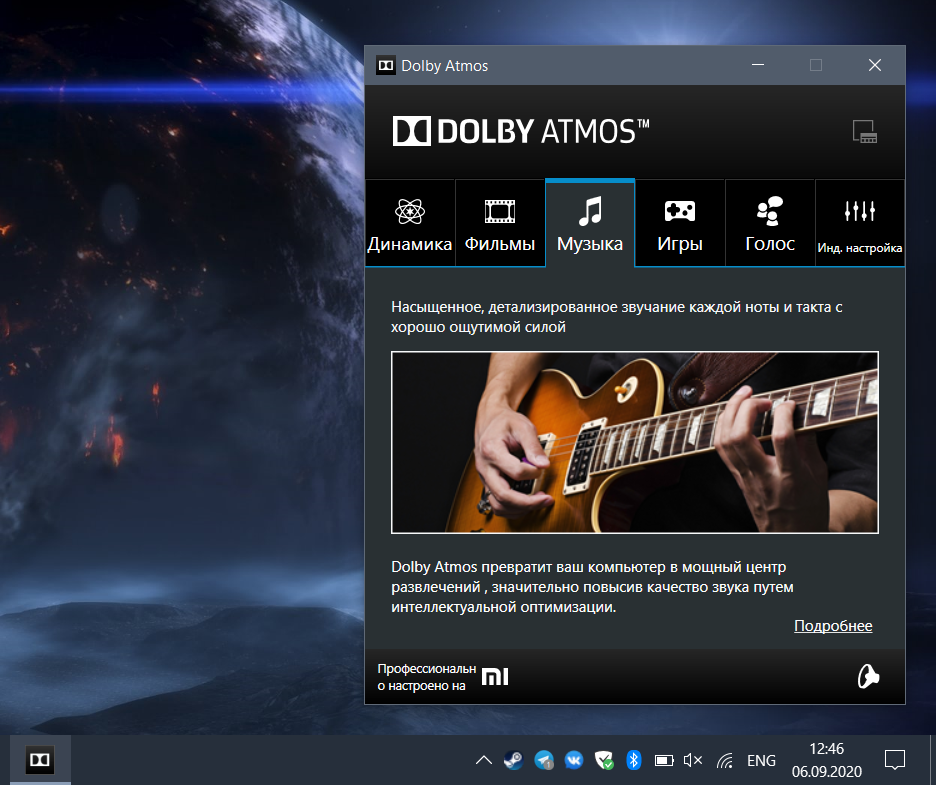Choose the Игры profile tab

(x=680, y=223)
